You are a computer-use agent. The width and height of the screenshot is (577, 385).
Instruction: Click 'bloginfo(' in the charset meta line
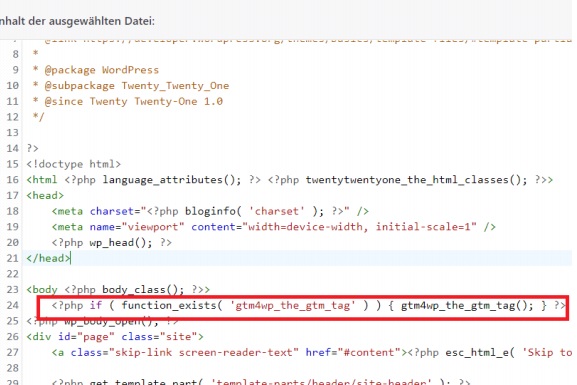(213, 211)
